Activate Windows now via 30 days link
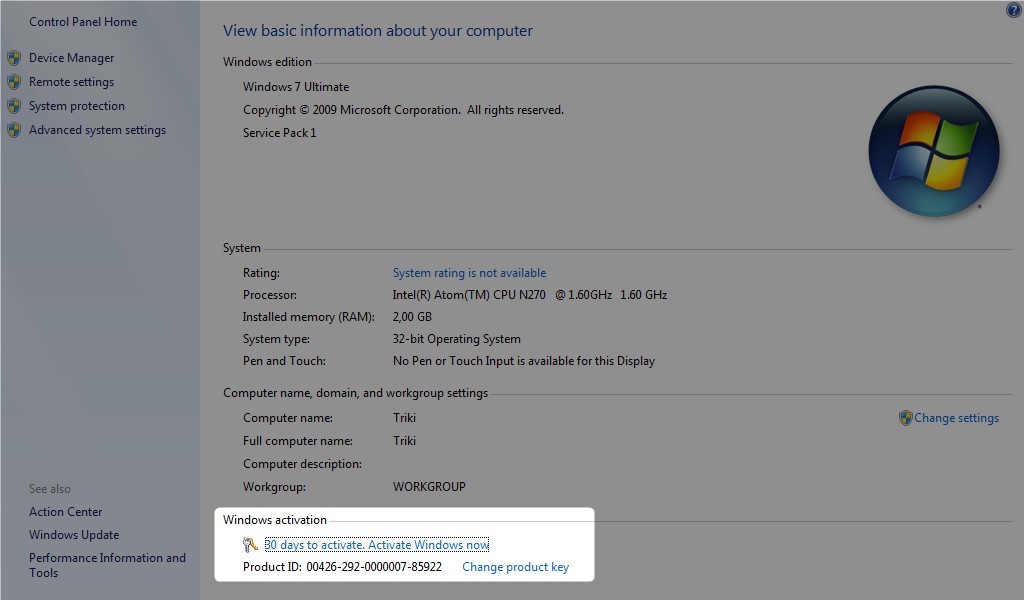This screenshot has width=1024, height=600. click(x=377, y=545)
